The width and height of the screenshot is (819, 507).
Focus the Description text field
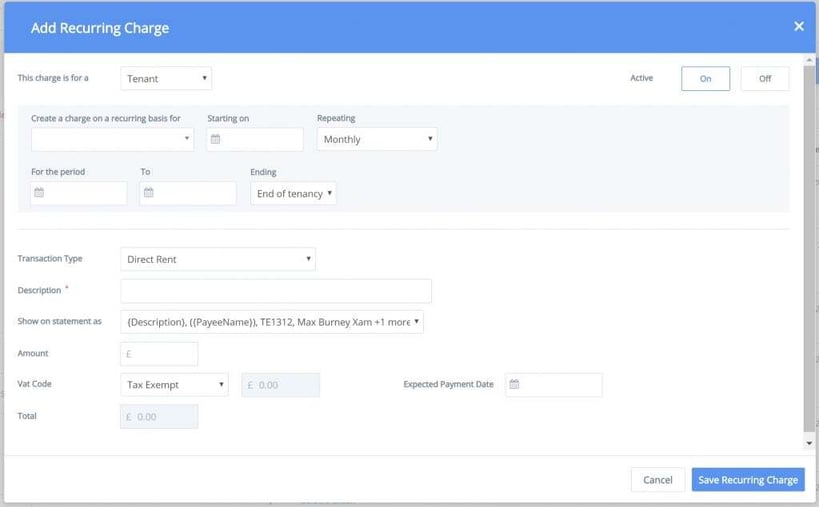(x=276, y=291)
